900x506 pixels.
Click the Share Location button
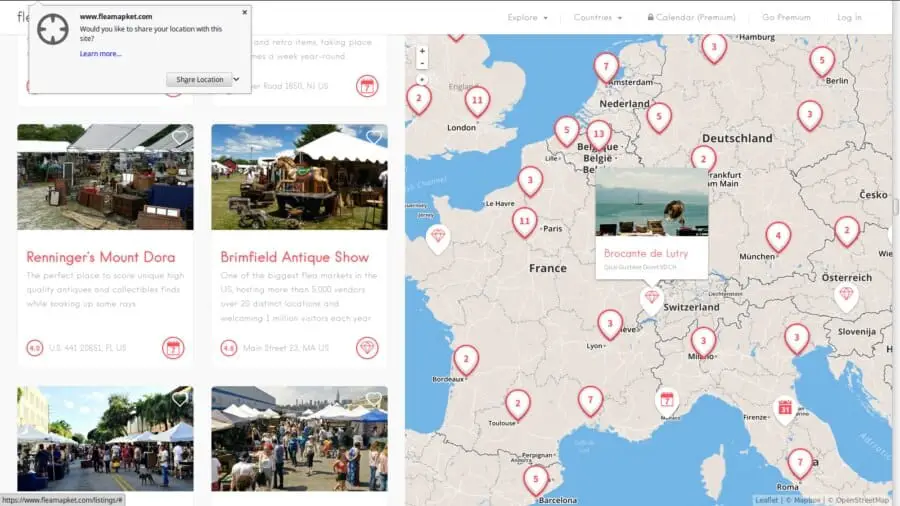199,80
